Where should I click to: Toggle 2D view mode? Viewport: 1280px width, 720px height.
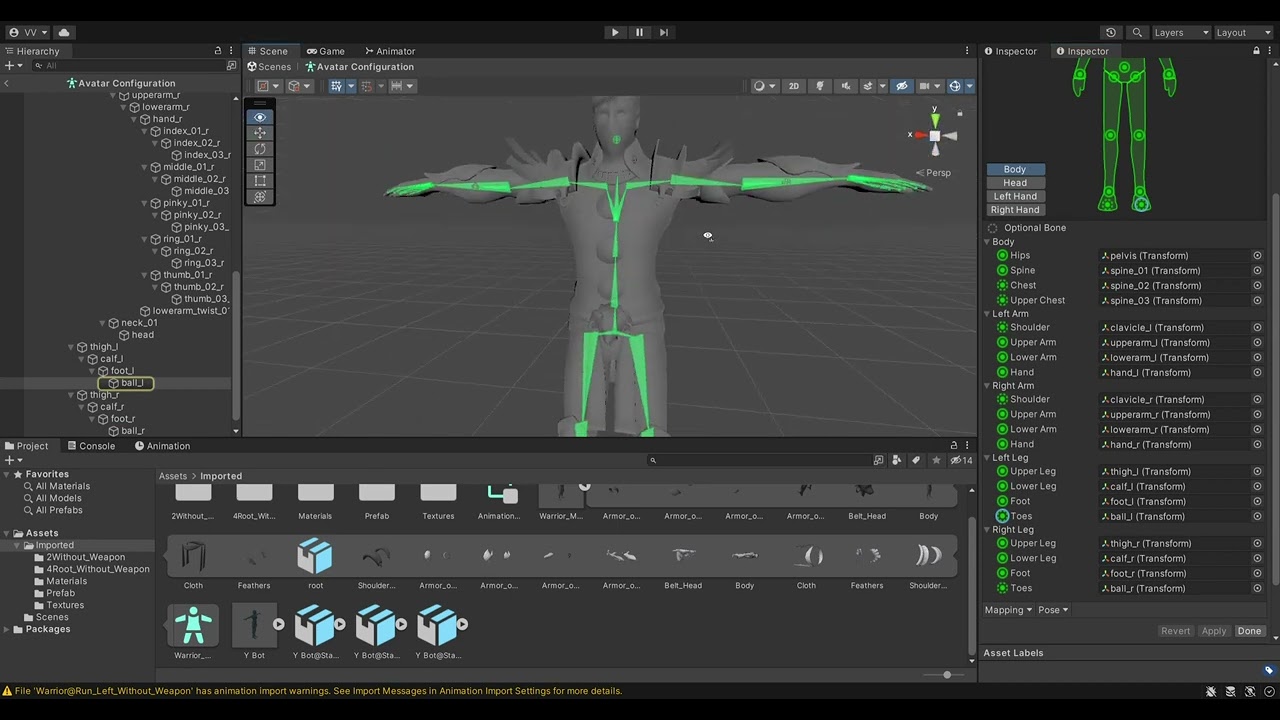click(x=794, y=86)
